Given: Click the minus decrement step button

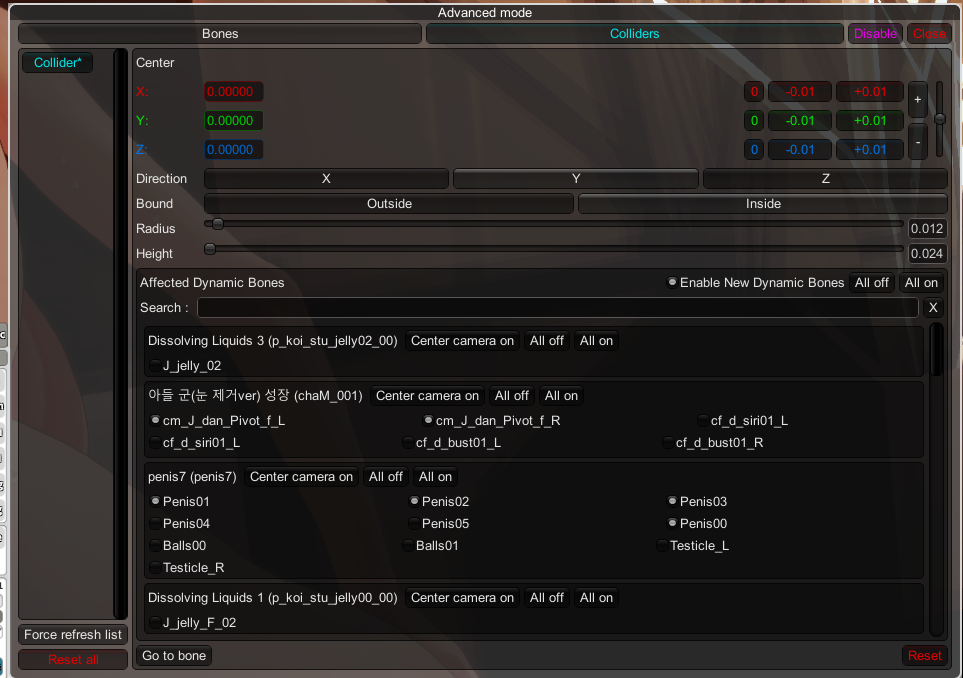Looking at the screenshot, I should (917, 142).
